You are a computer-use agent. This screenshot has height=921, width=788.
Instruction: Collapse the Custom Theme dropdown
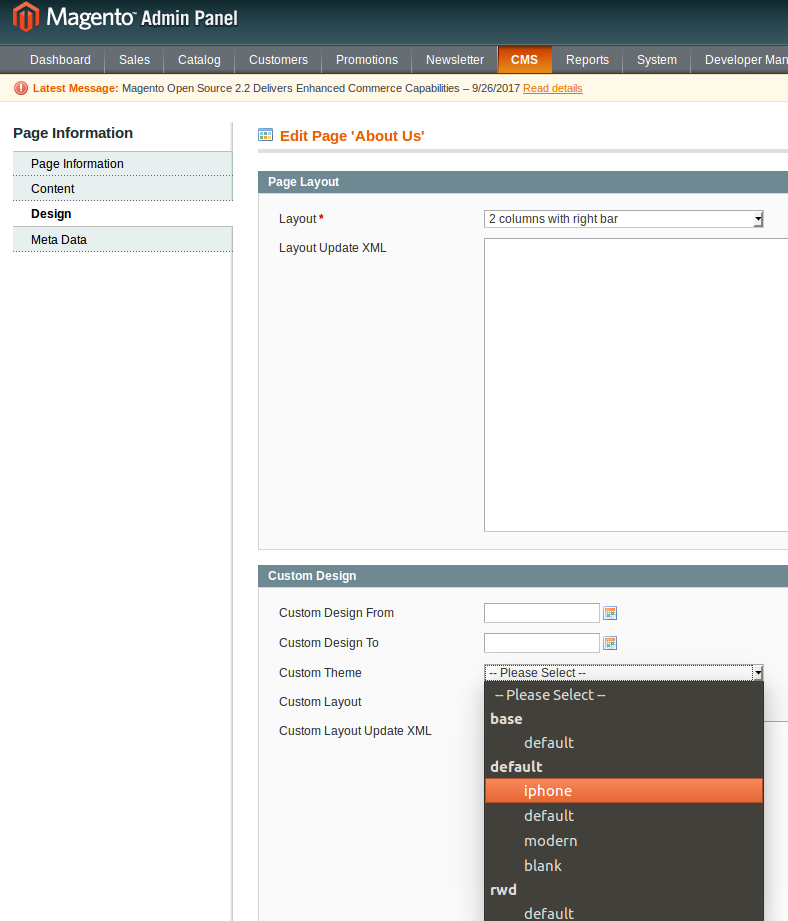623,673
